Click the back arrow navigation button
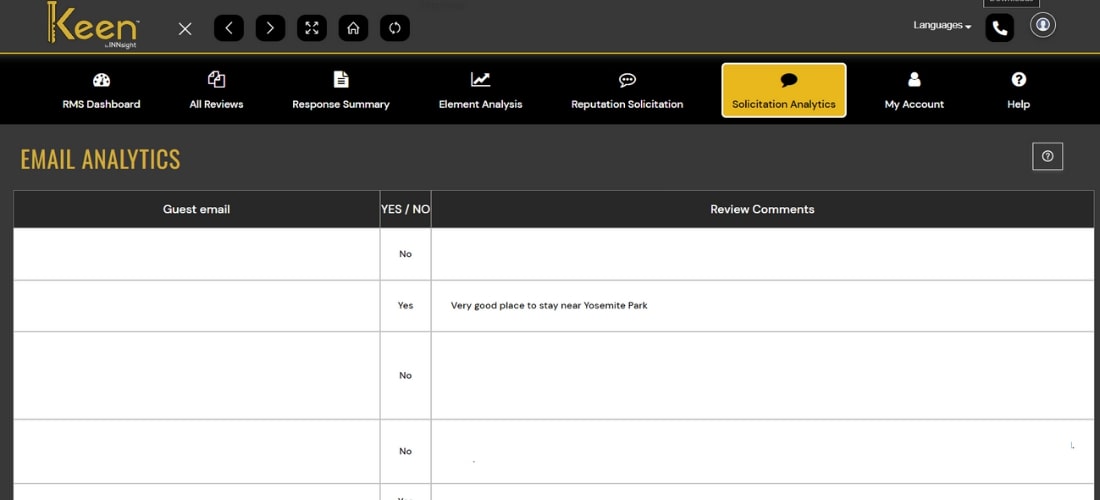 point(228,28)
